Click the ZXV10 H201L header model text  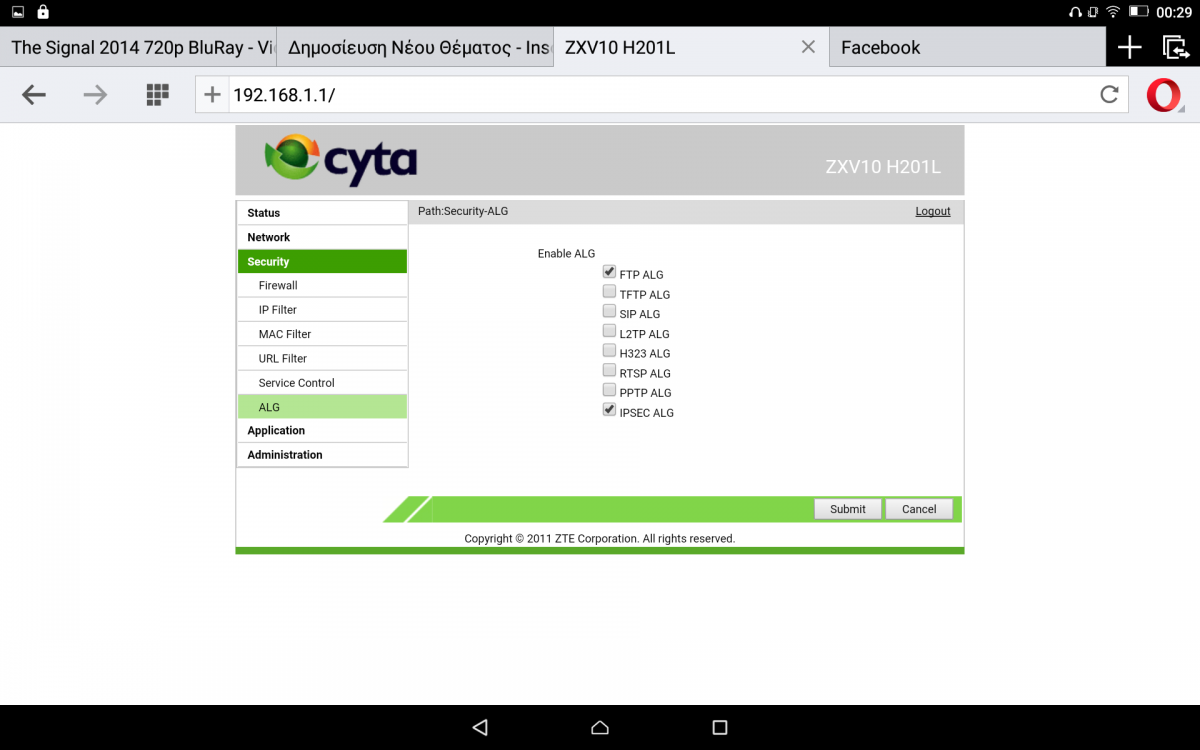883,167
